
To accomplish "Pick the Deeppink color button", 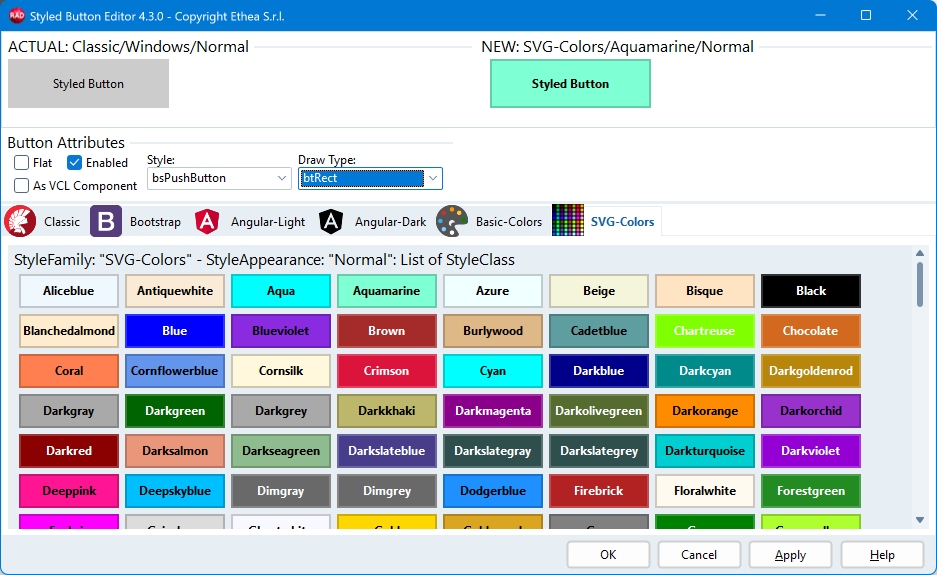I will tap(69, 491).
